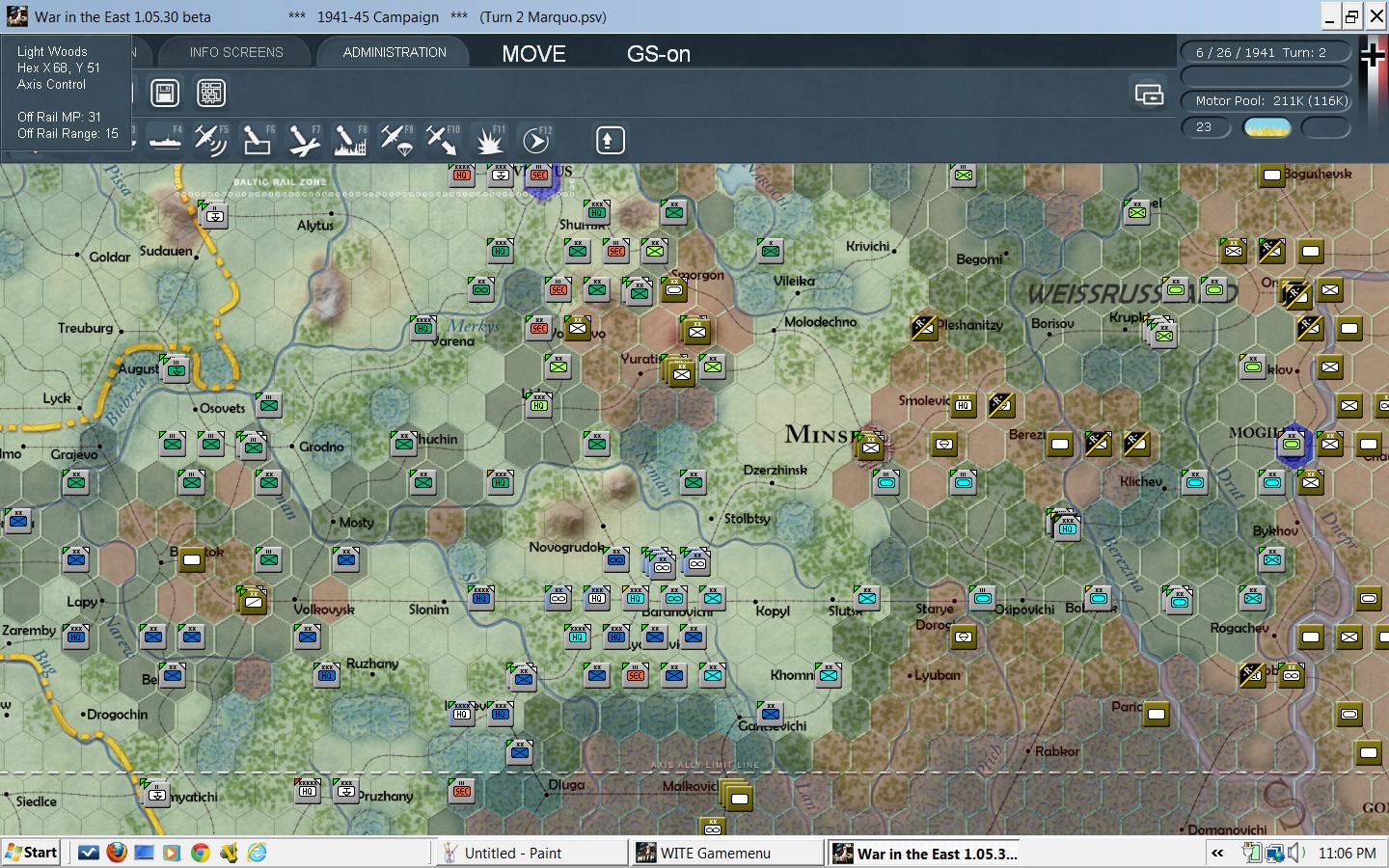Select the F4 naval transport mode icon
This screenshot has width=1389, height=868.
pos(165,141)
